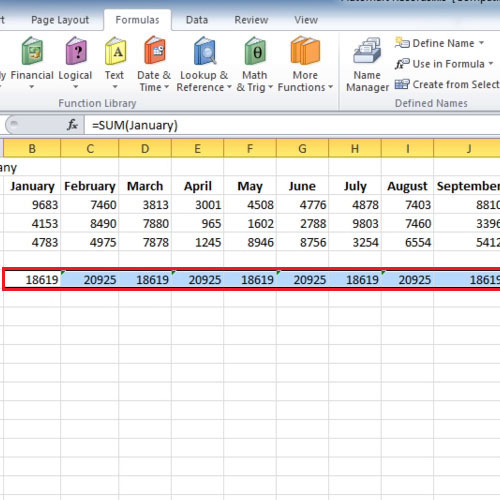Click the Use in Formula icon
Viewport: 500px width, 500px height.
pos(402,63)
